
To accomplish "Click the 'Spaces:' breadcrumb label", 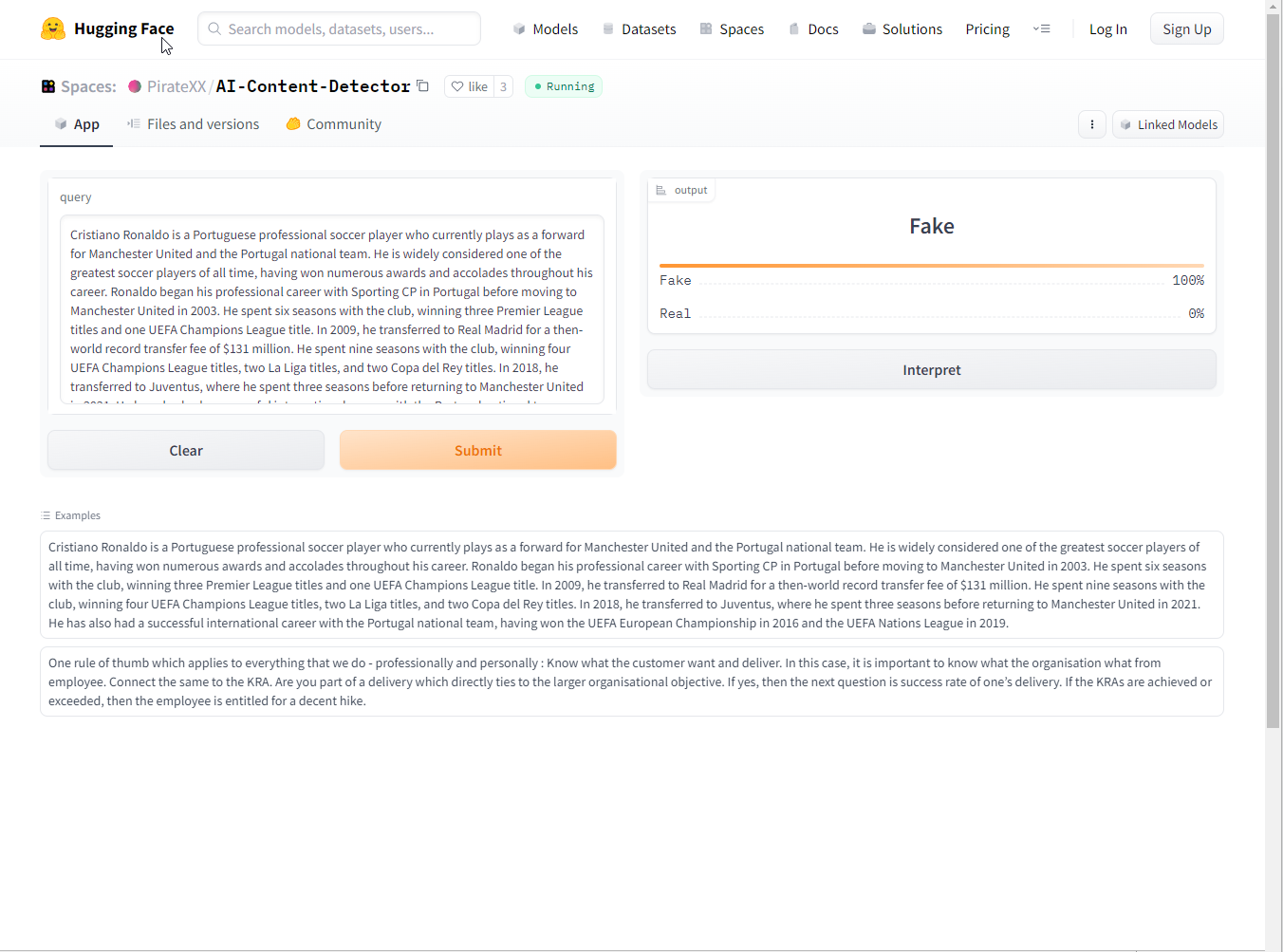I will pos(88,86).
